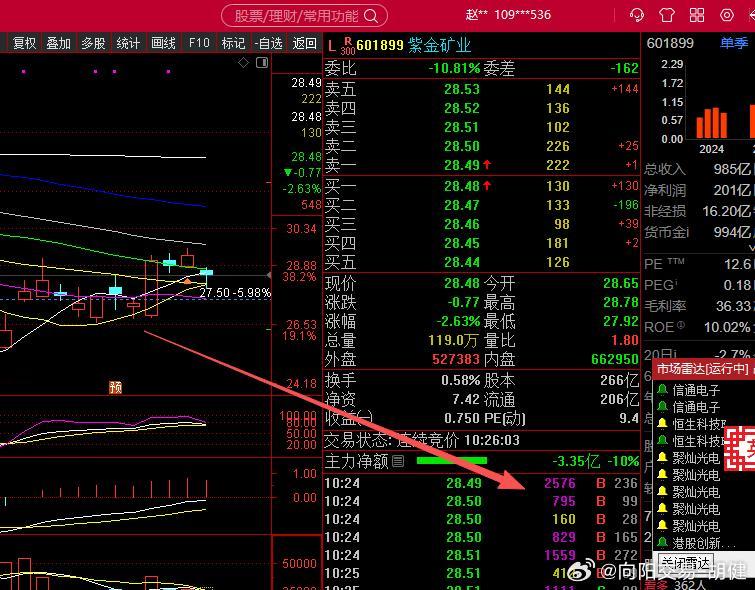This screenshot has width=755, height=590.
Task: Click the 卖三 price 28.51
Action: point(462,127)
